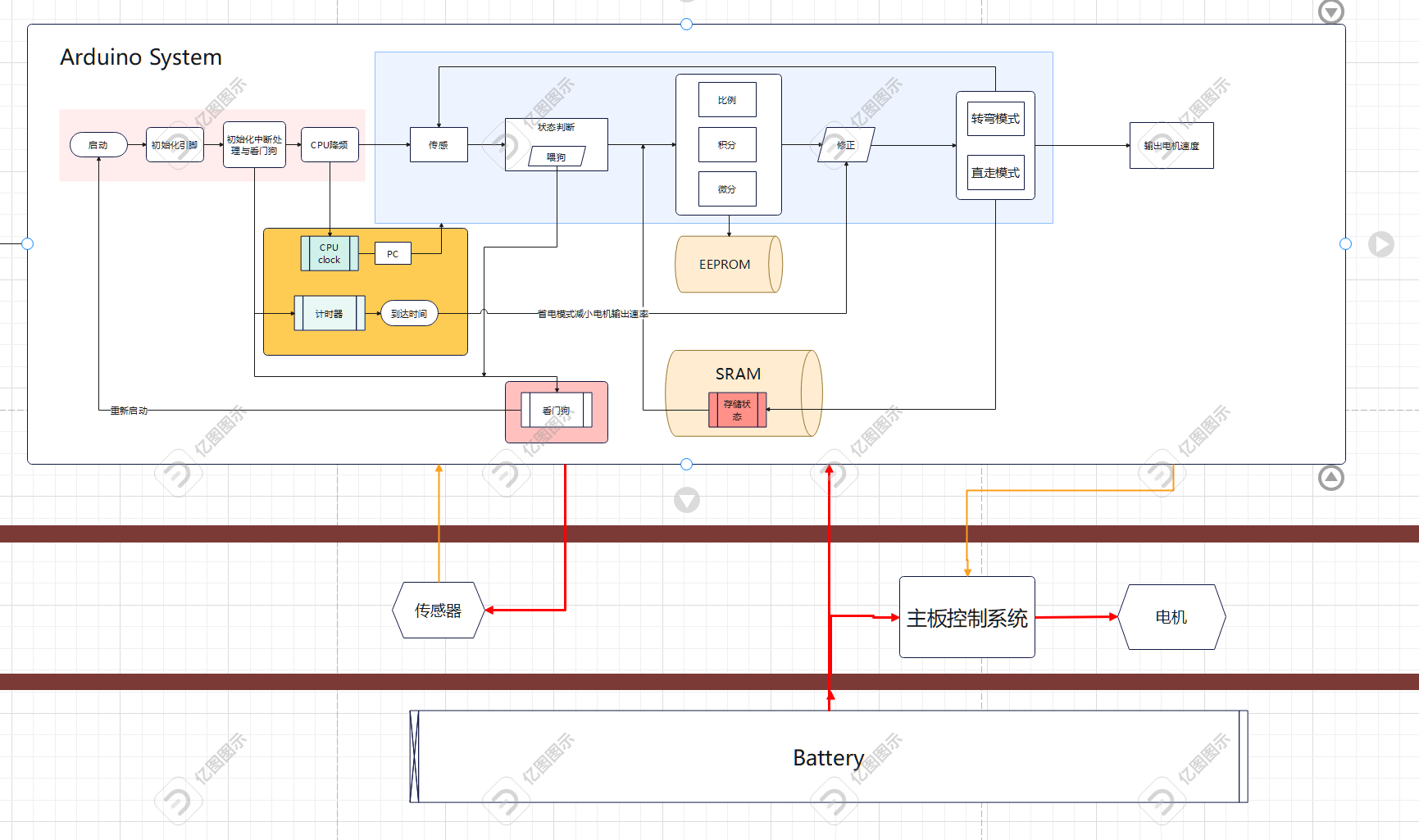Viewport: 1419px width, 840px height.
Task: Click the PC box in the orange group
Action: point(393,254)
